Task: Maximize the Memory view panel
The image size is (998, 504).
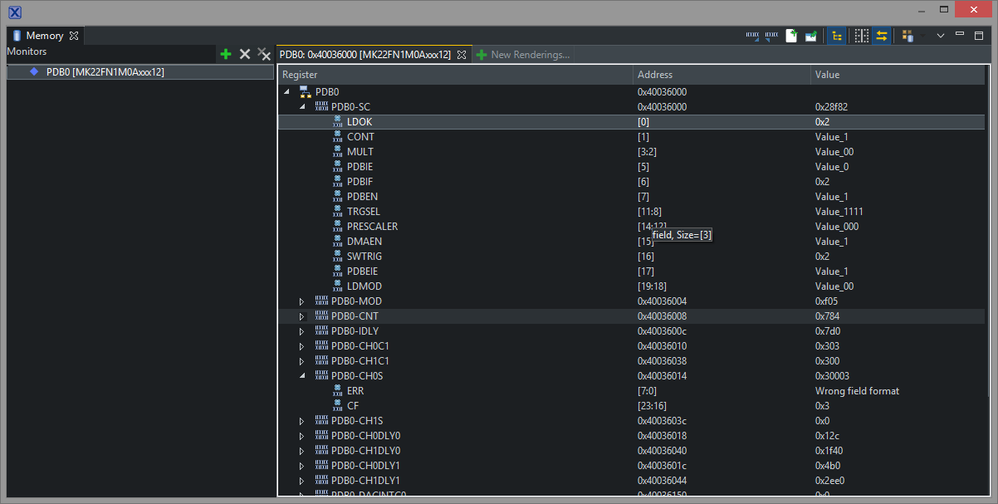Action: (979, 36)
